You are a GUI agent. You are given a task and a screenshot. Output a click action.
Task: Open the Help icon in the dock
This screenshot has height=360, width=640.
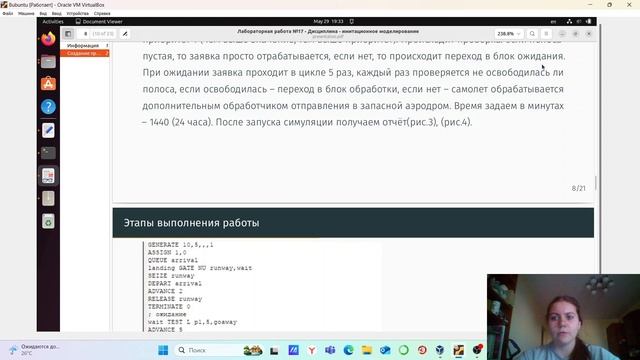click(48, 107)
